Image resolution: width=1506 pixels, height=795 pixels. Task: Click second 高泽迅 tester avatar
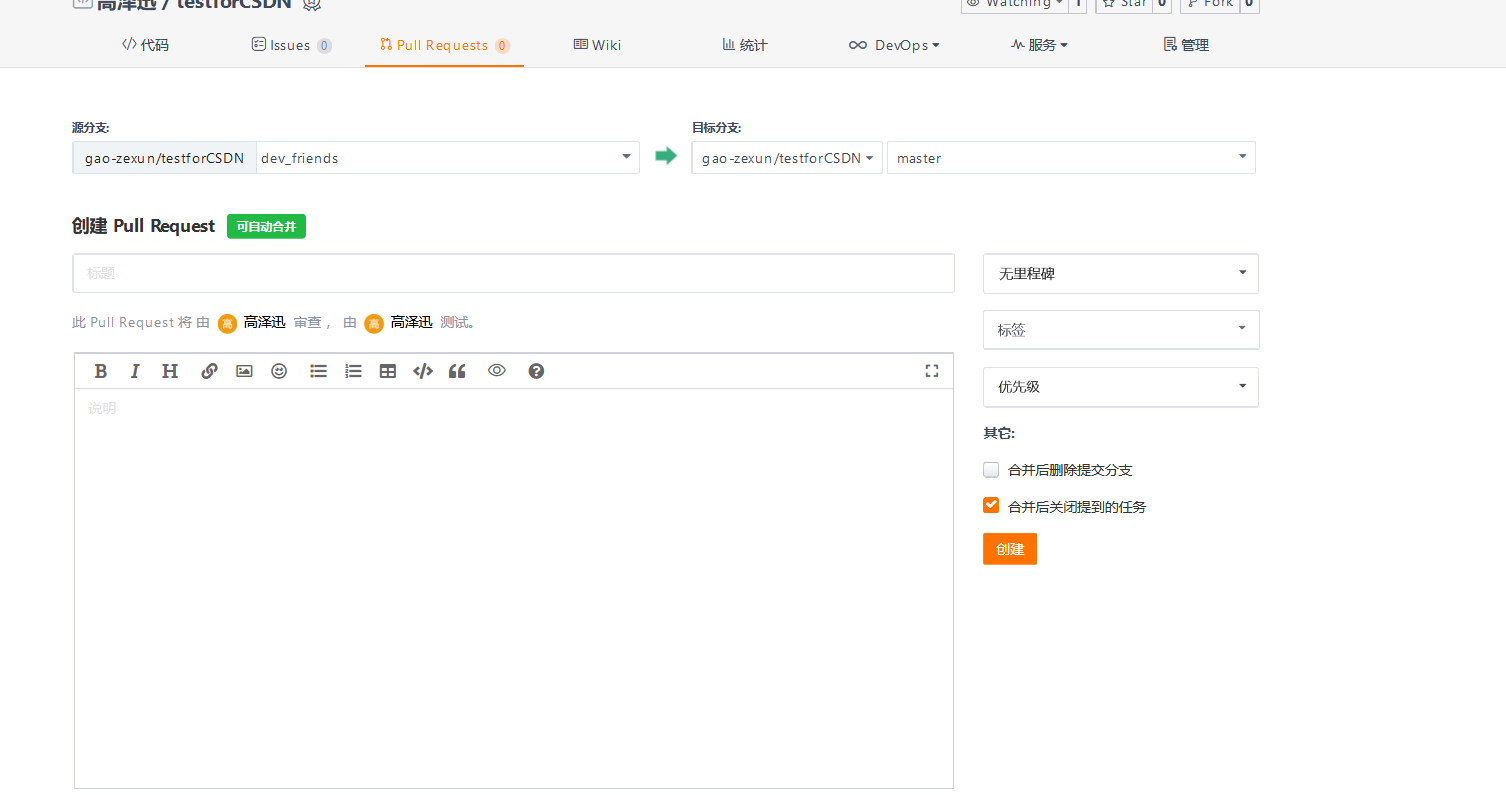point(374,323)
